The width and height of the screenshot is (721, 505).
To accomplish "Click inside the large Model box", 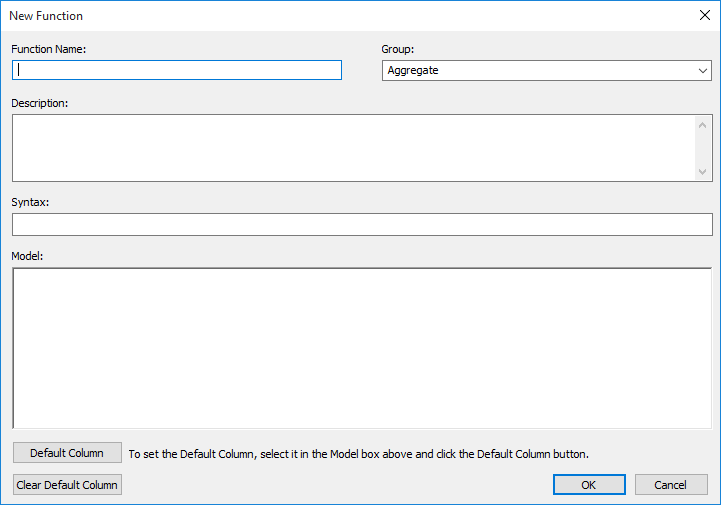I will [x=362, y=348].
